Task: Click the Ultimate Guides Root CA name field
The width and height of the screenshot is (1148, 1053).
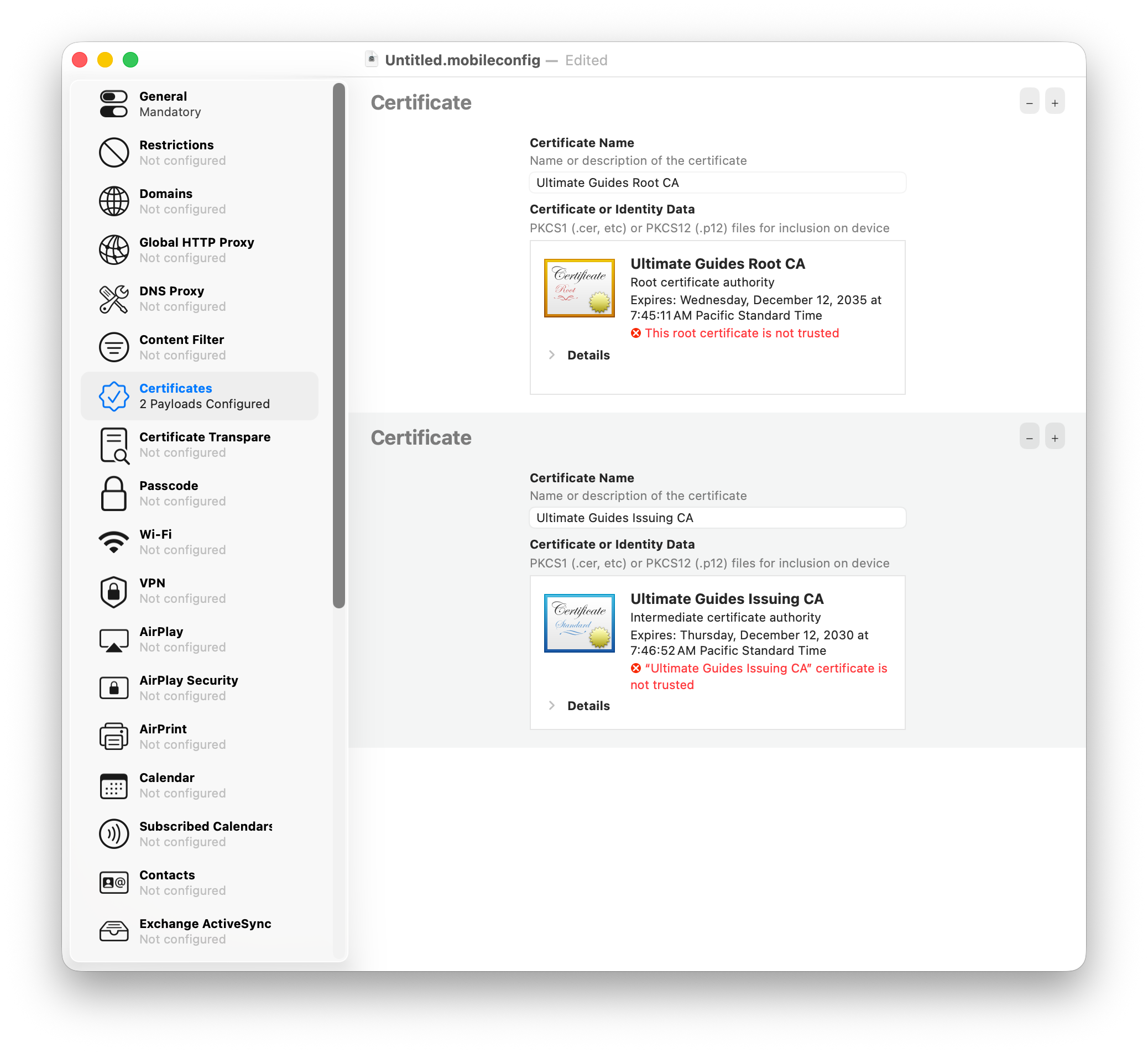Action: pyautogui.click(x=717, y=183)
